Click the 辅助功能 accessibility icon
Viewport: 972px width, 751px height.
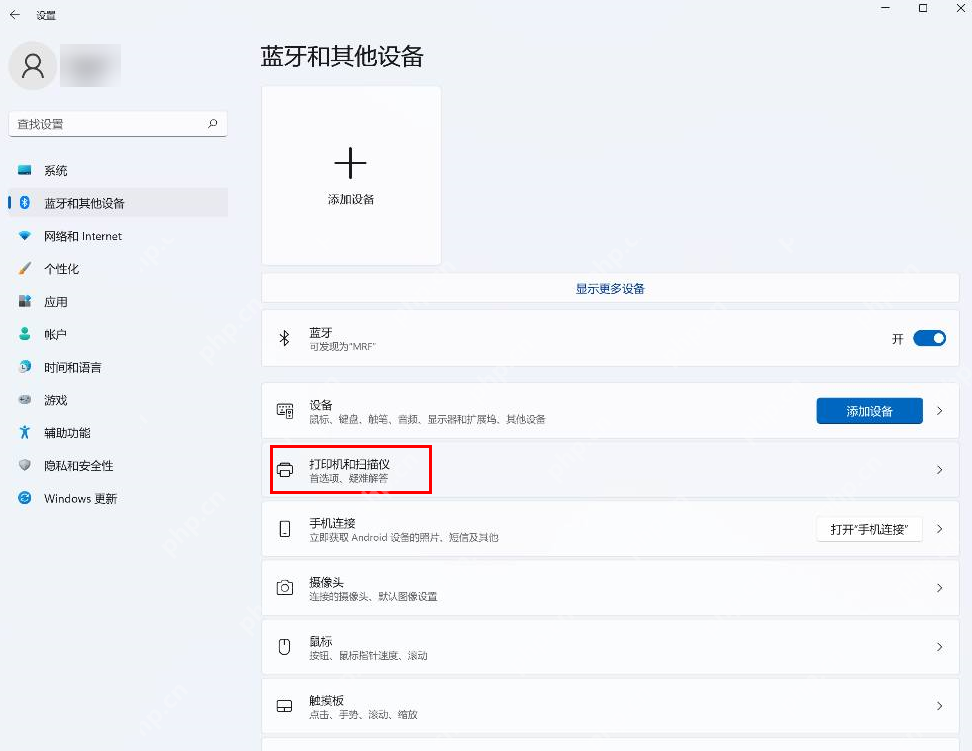(25, 432)
